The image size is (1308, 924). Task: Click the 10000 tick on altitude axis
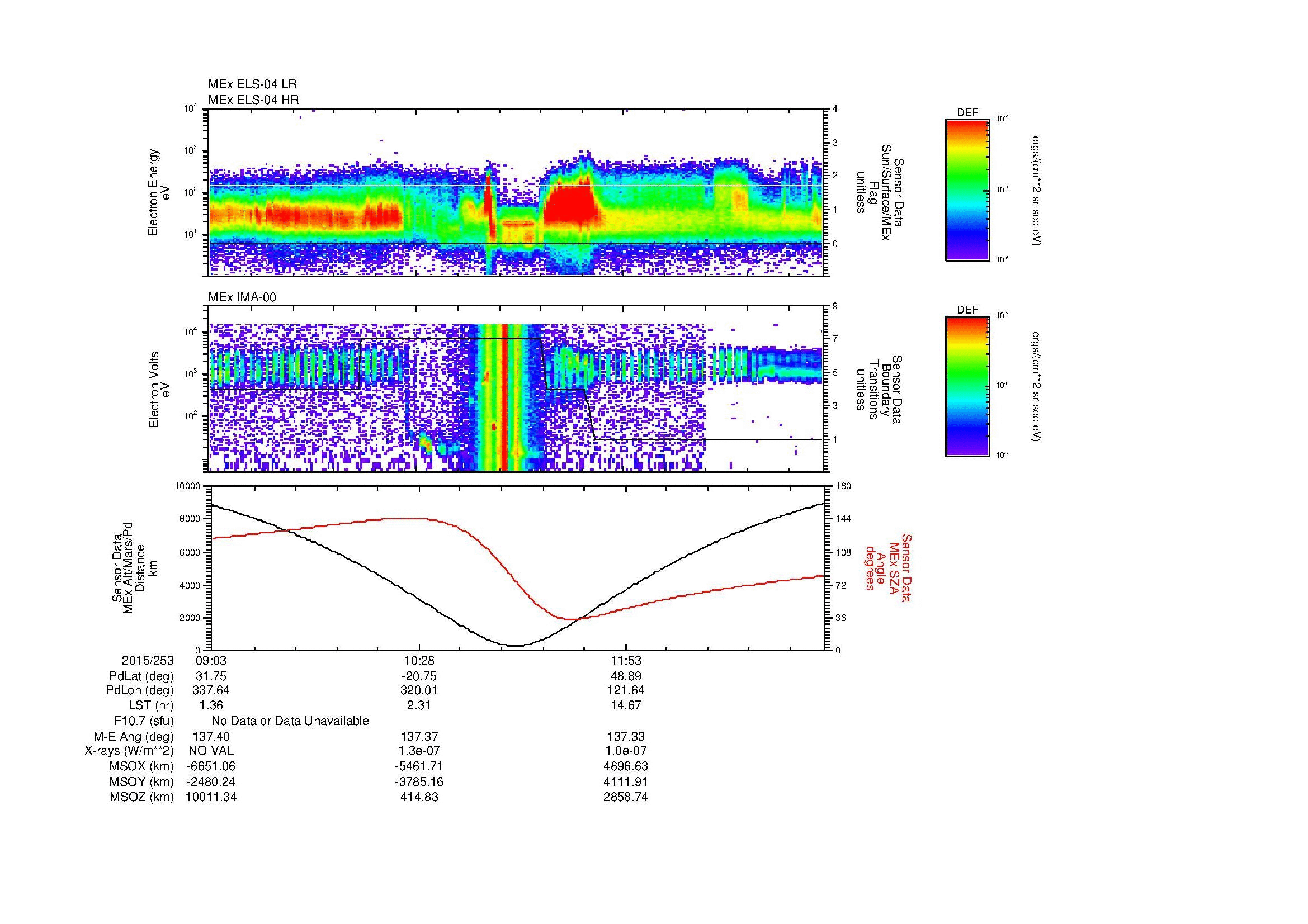[188, 486]
